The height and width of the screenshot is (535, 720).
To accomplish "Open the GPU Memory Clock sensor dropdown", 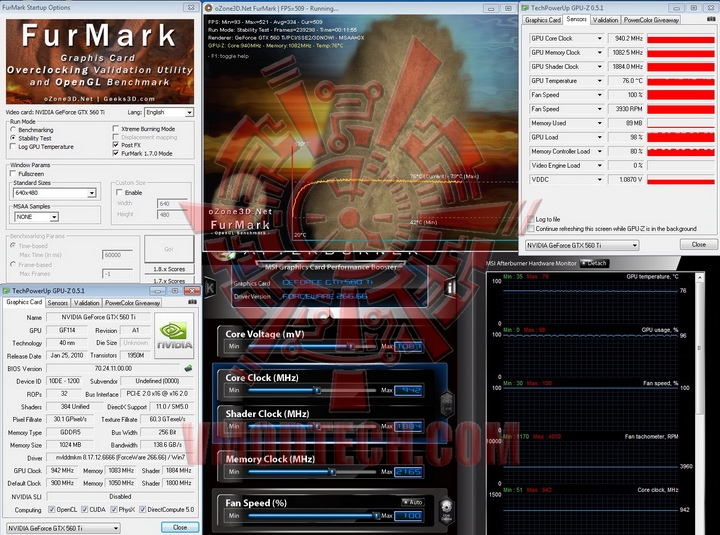I will click(x=599, y=53).
